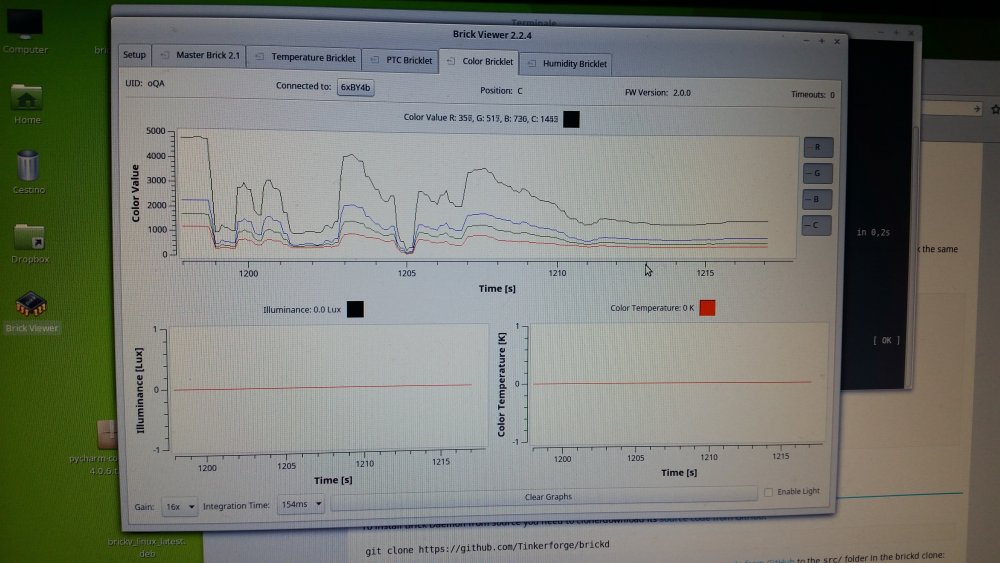Click the red Color Temperature swatch
Screen dimensions: 1000x563
click(x=708, y=308)
